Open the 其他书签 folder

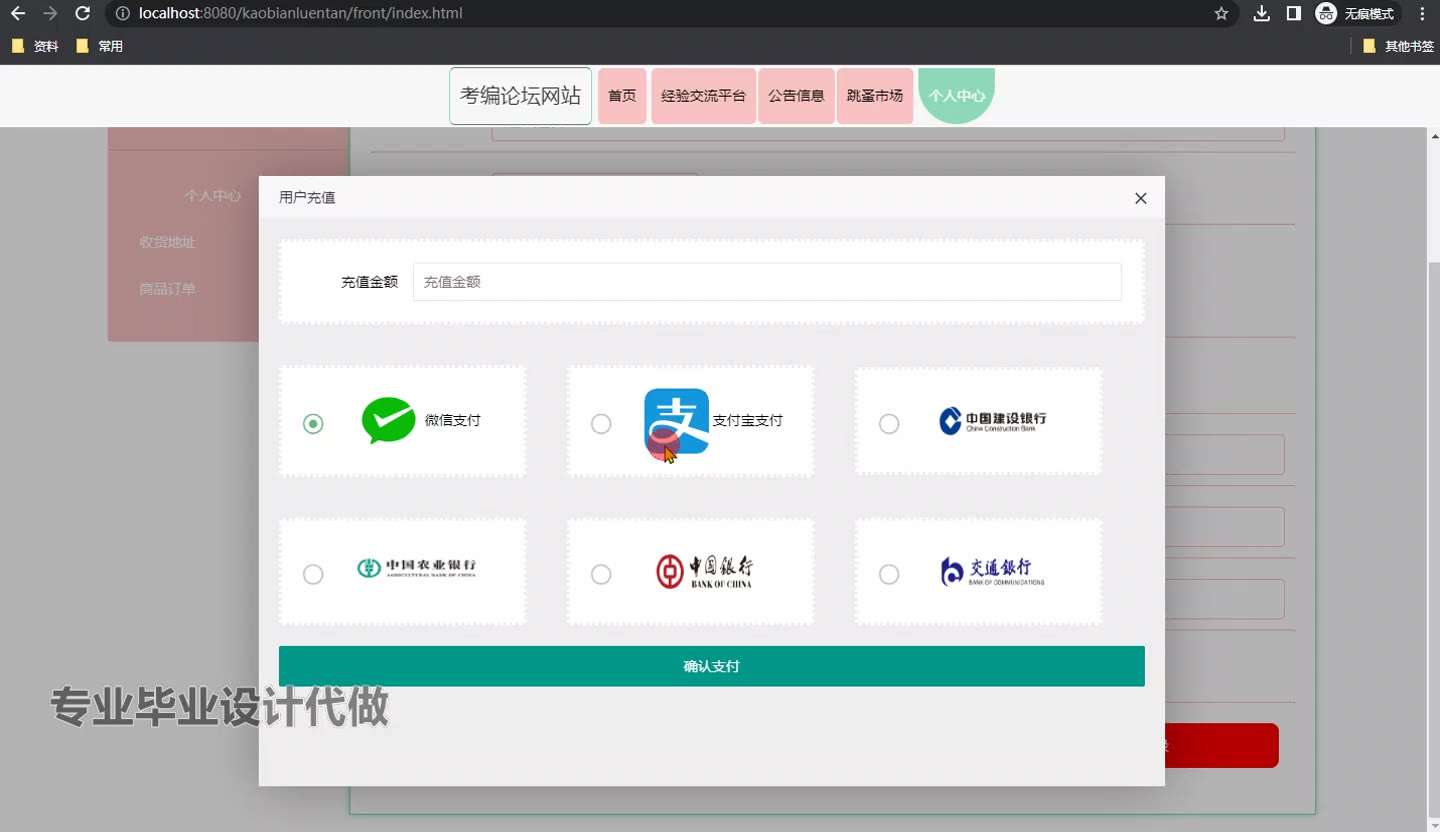1398,46
